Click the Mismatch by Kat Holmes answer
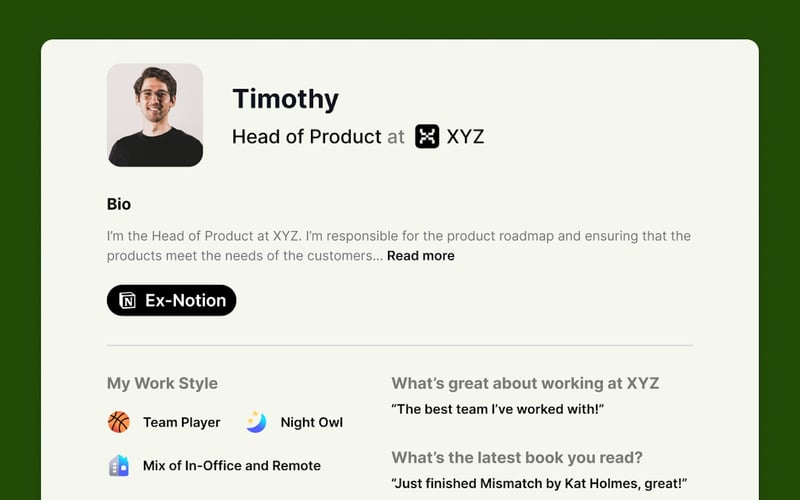 (539, 484)
